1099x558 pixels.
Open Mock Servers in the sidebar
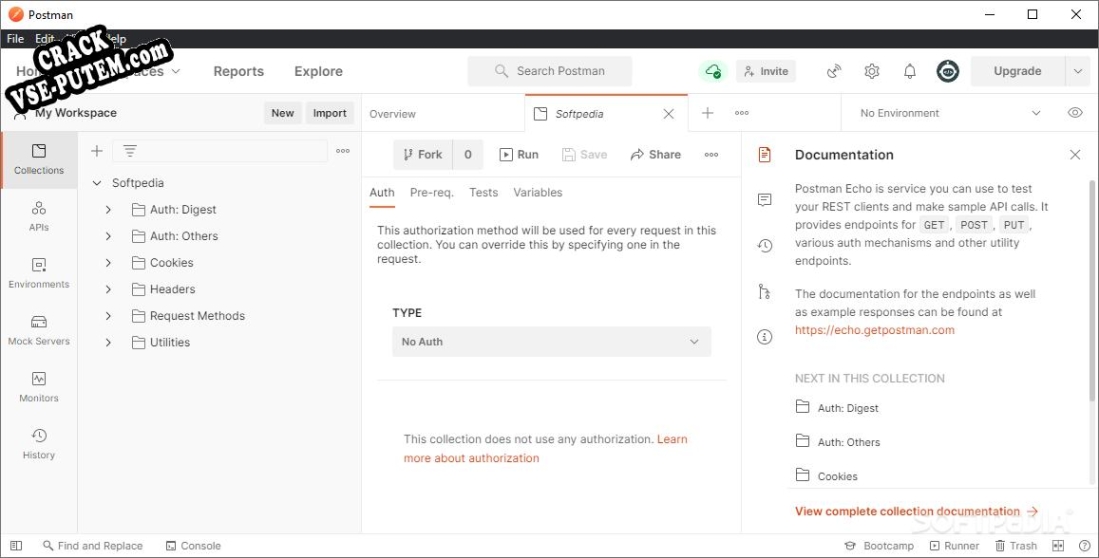pos(39,329)
